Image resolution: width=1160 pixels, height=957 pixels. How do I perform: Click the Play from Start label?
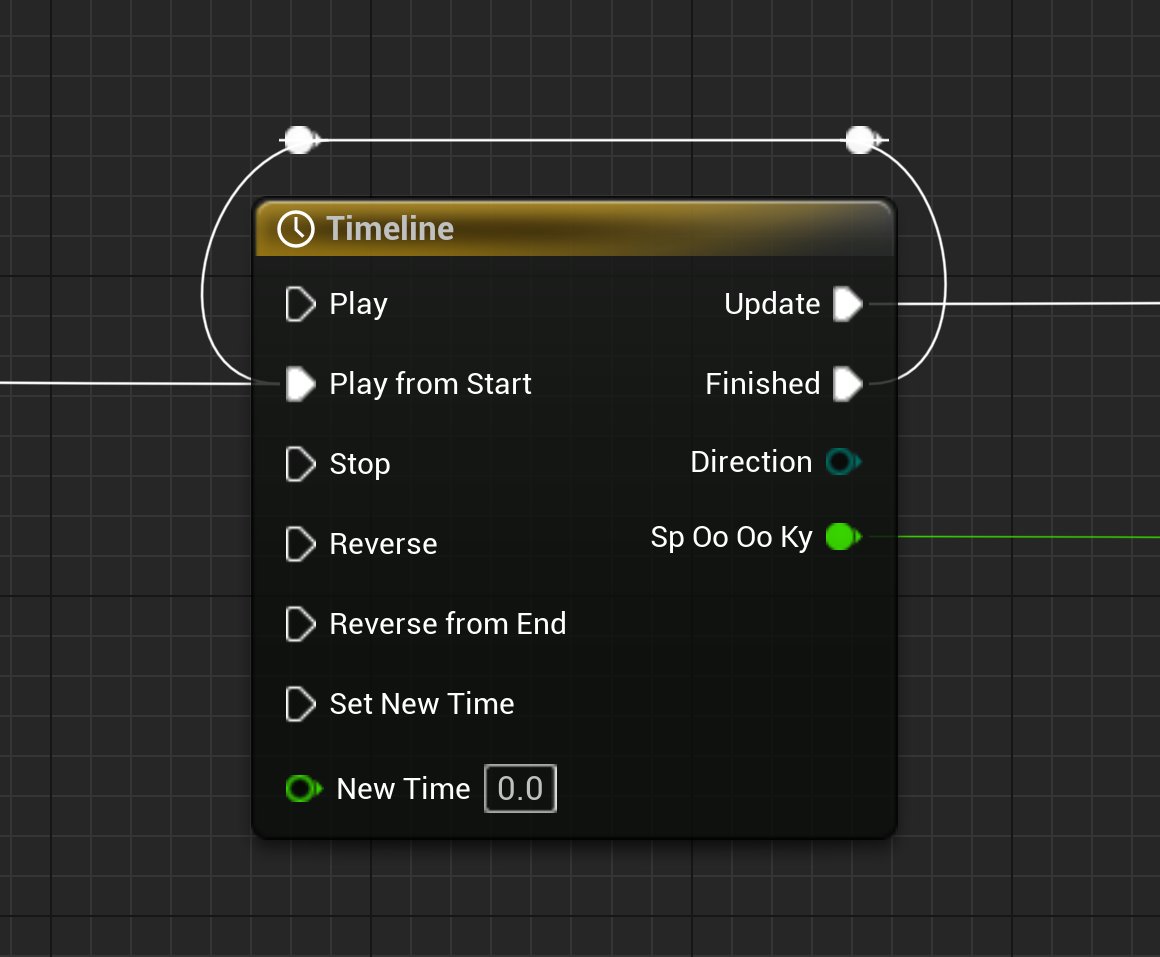point(431,384)
